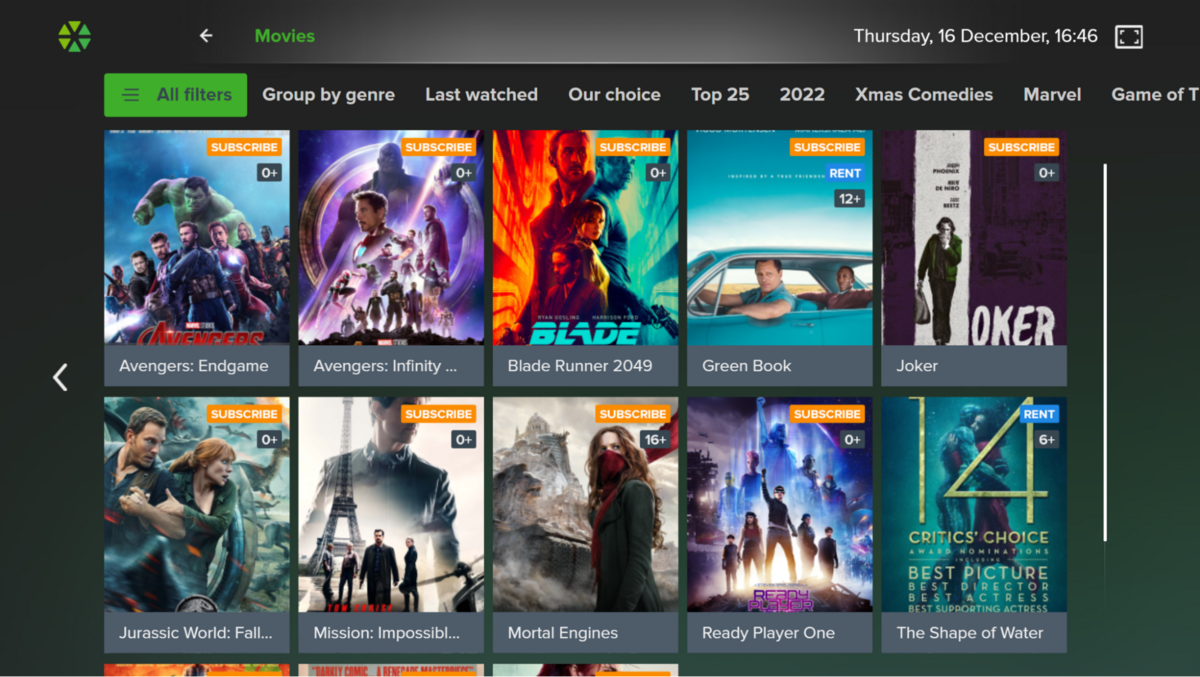This screenshot has width=1200, height=677.
Task: Click the Movies section title
Action: tap(285, 36)
